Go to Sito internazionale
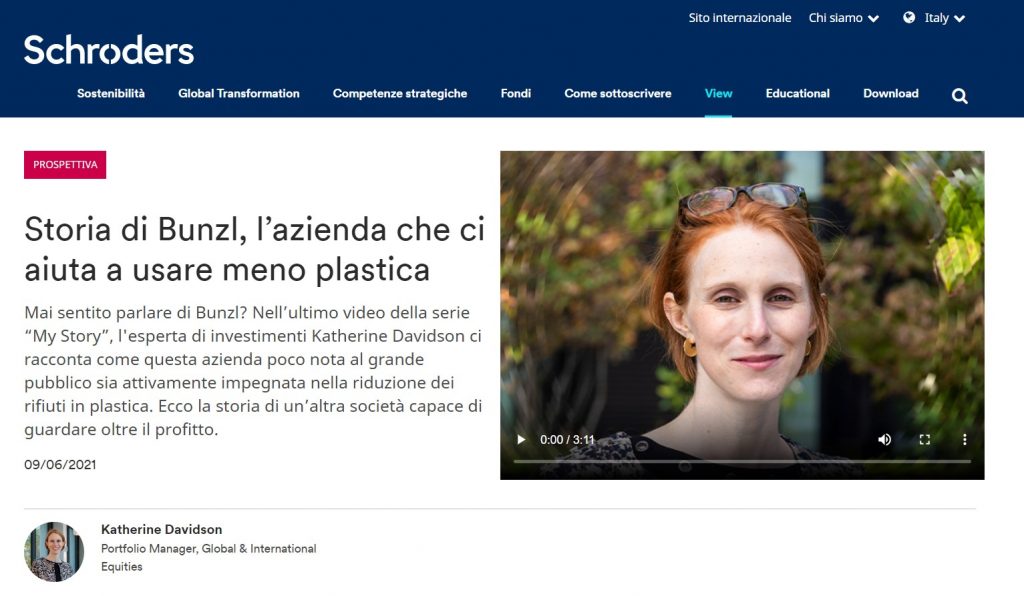 740,18
